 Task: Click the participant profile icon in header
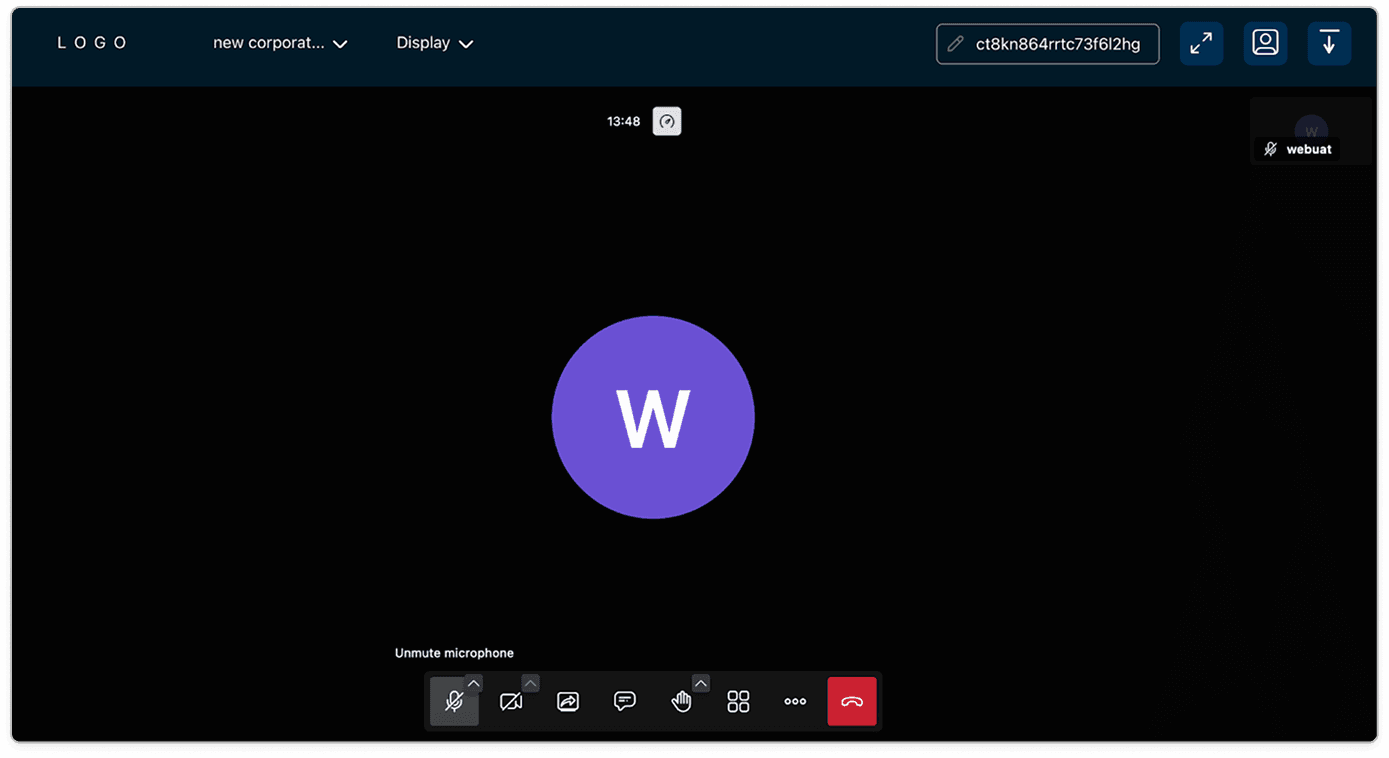pyautogui.click(x=1265, y=44)
